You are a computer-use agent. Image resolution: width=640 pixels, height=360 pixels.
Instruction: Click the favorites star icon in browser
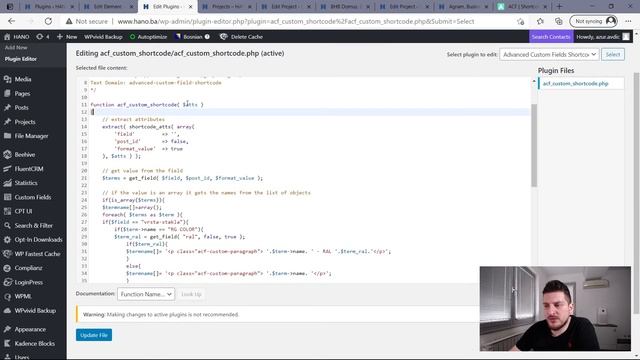(540, 21)
